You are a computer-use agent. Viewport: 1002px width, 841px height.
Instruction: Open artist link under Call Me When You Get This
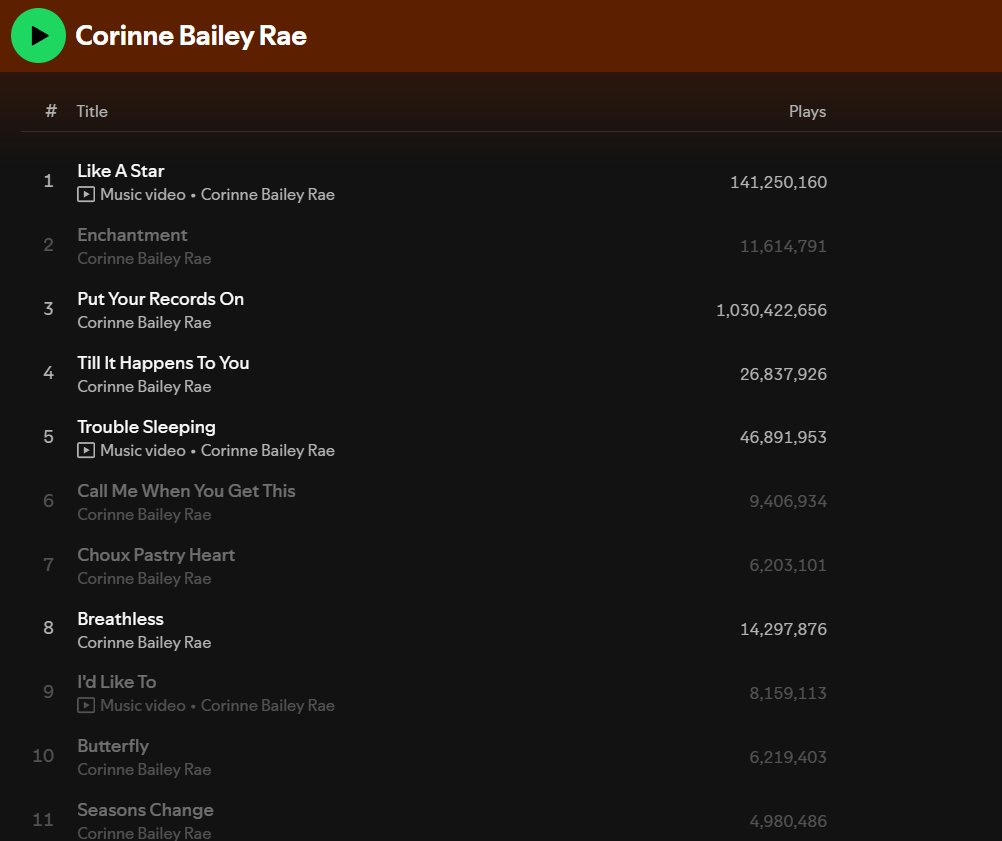[x=144, y=514]
